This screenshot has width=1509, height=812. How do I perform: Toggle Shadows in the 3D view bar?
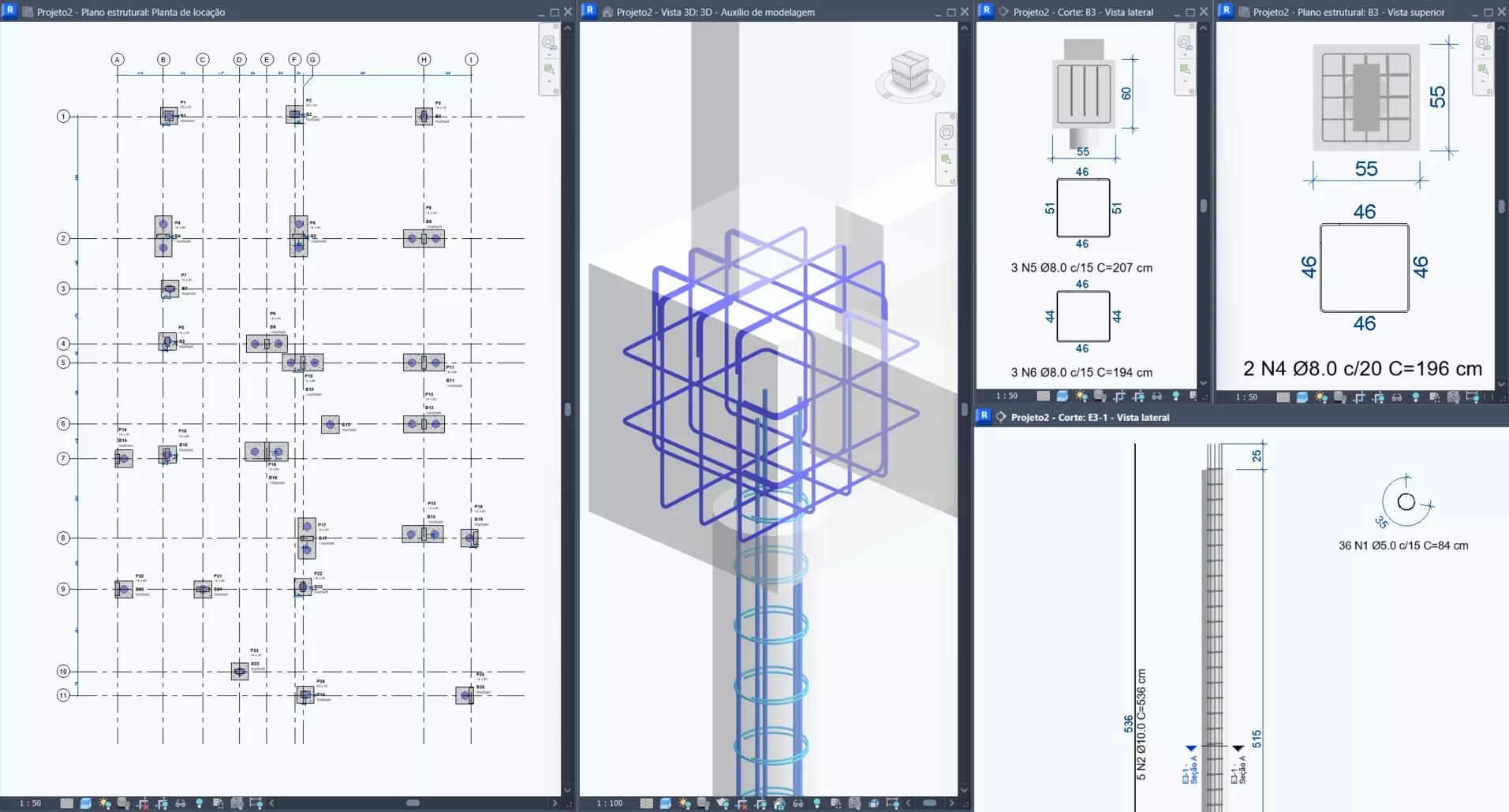[x=704, y=803]
